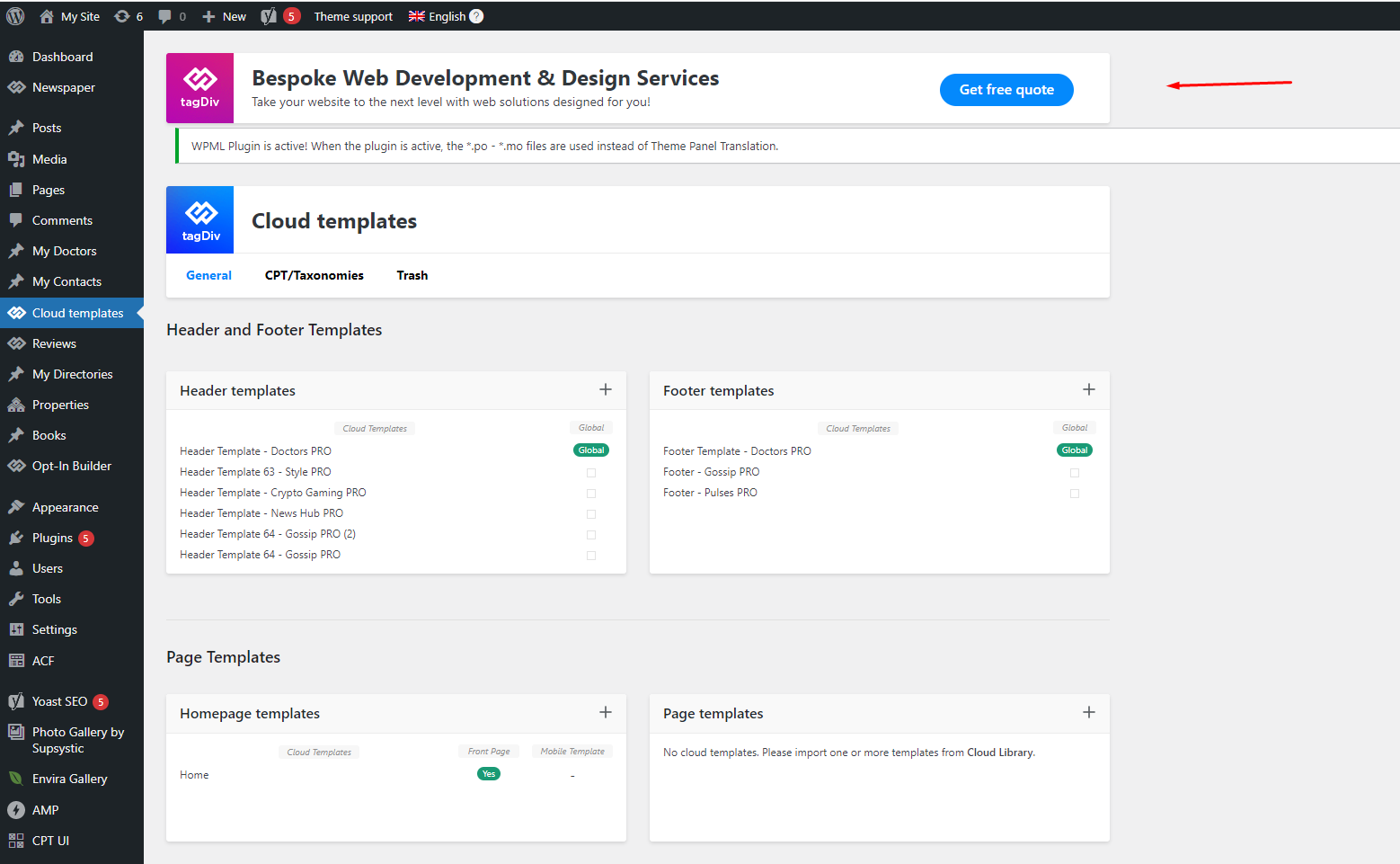1400x864 pixels.
Task: Click the AMP lightning icon
Action: [16, 810]
